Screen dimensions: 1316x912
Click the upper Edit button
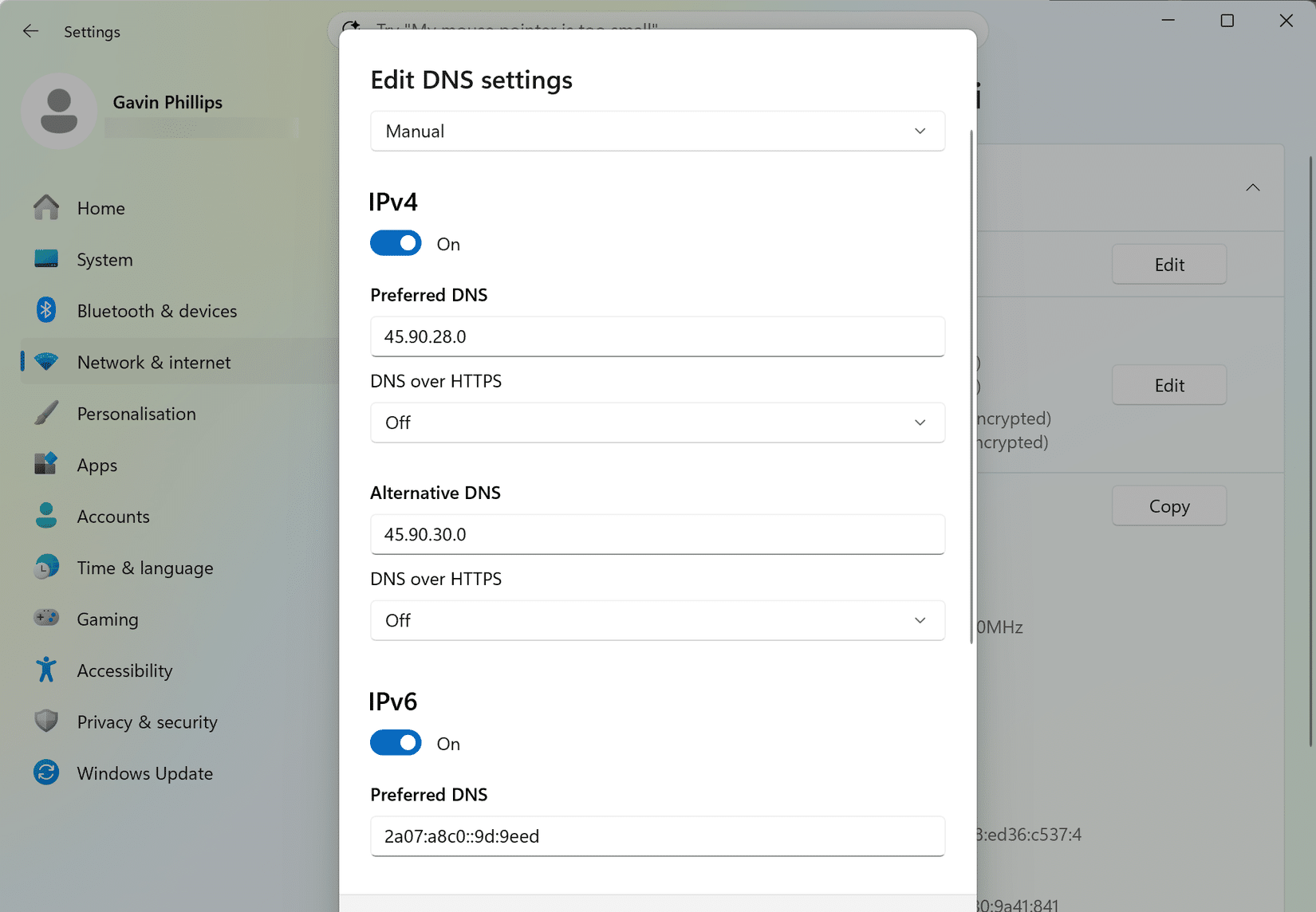(x=1169, y=265)
